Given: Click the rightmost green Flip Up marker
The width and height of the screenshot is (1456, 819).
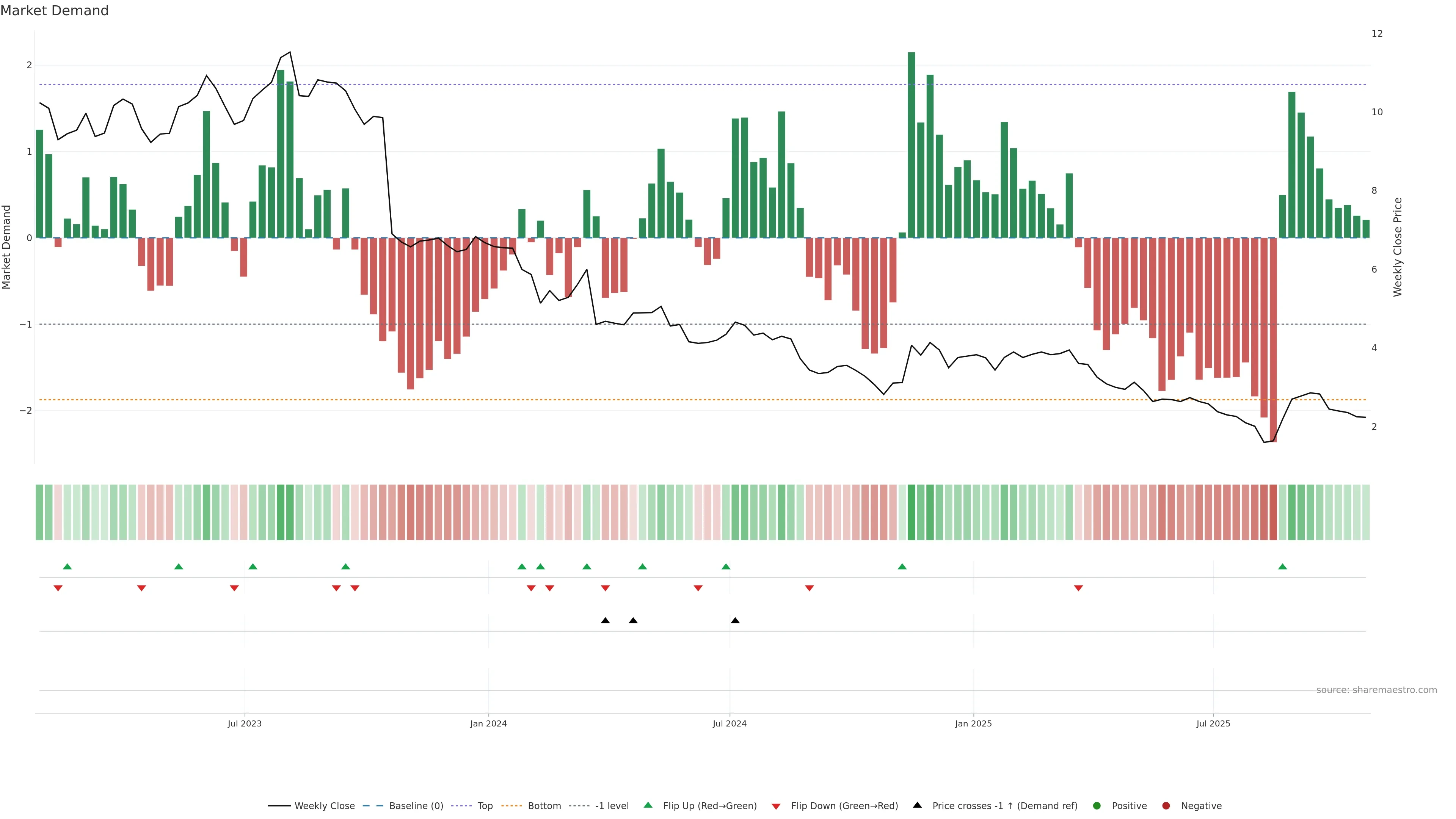Looking at the screenshot, I should click(x=1282, y=566).
